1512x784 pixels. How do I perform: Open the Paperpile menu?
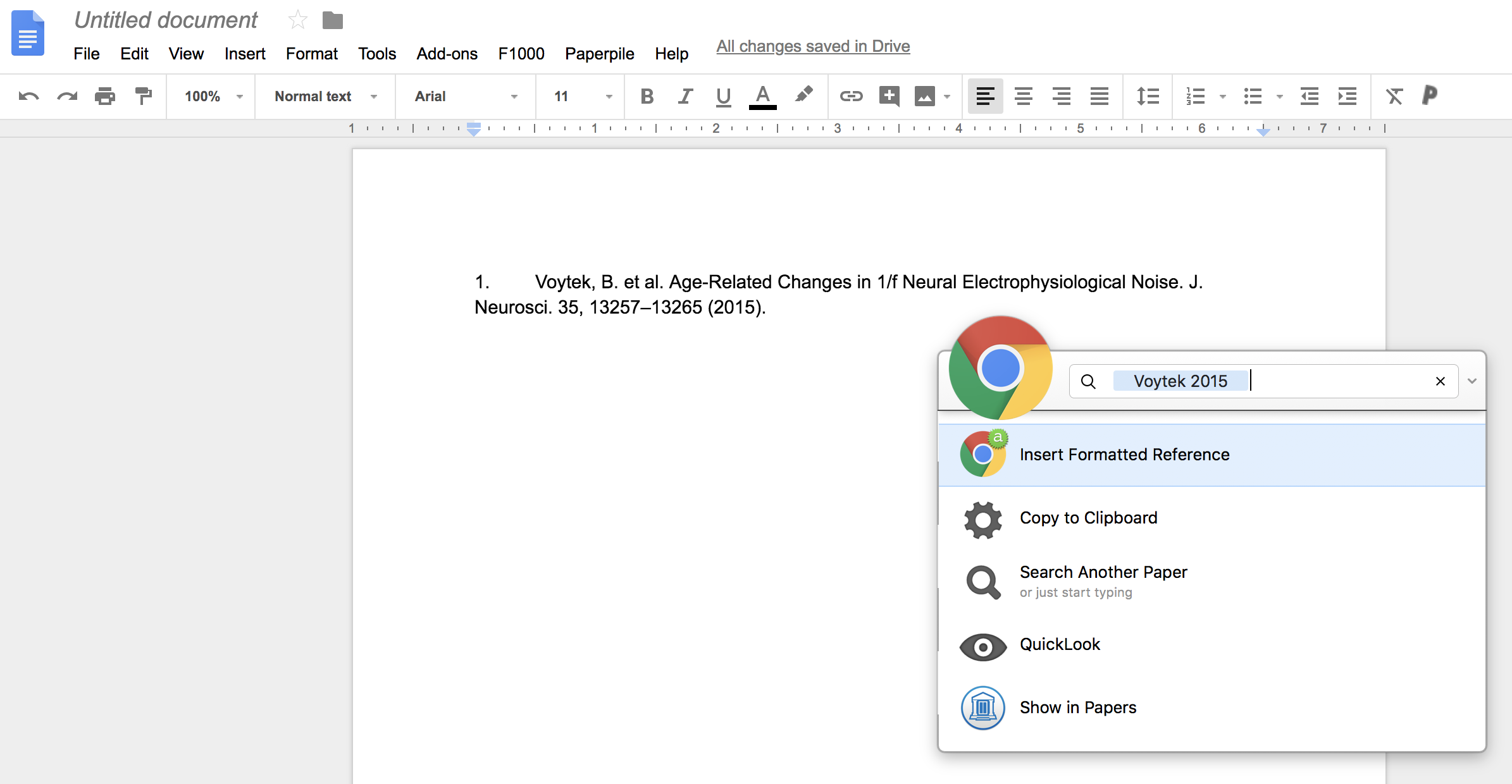(599, 54)
